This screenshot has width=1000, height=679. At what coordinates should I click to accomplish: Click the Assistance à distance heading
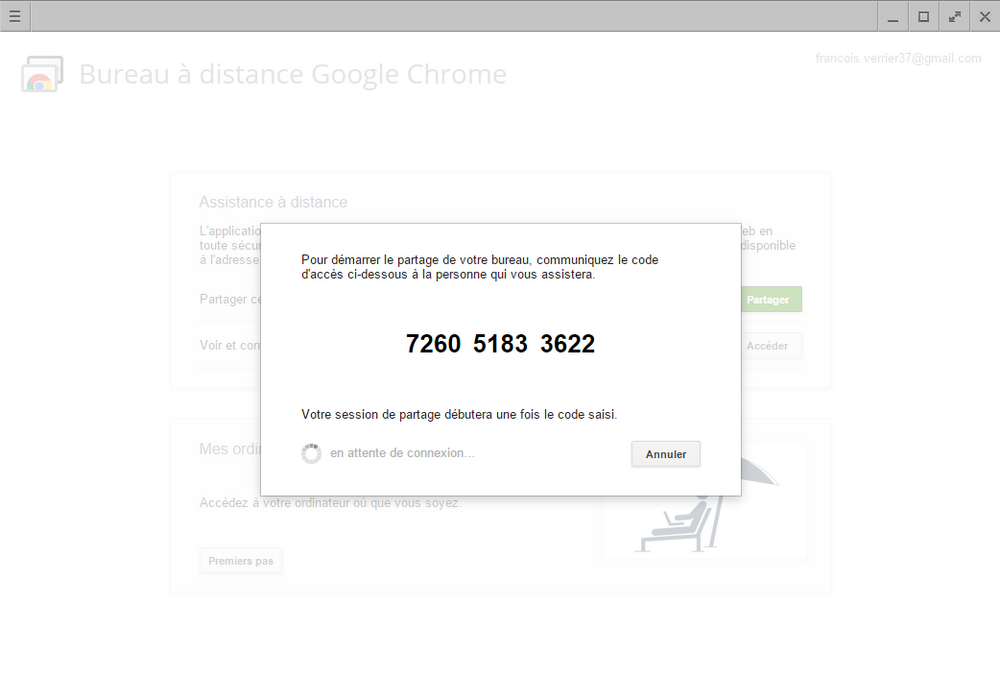pos(273,202)
